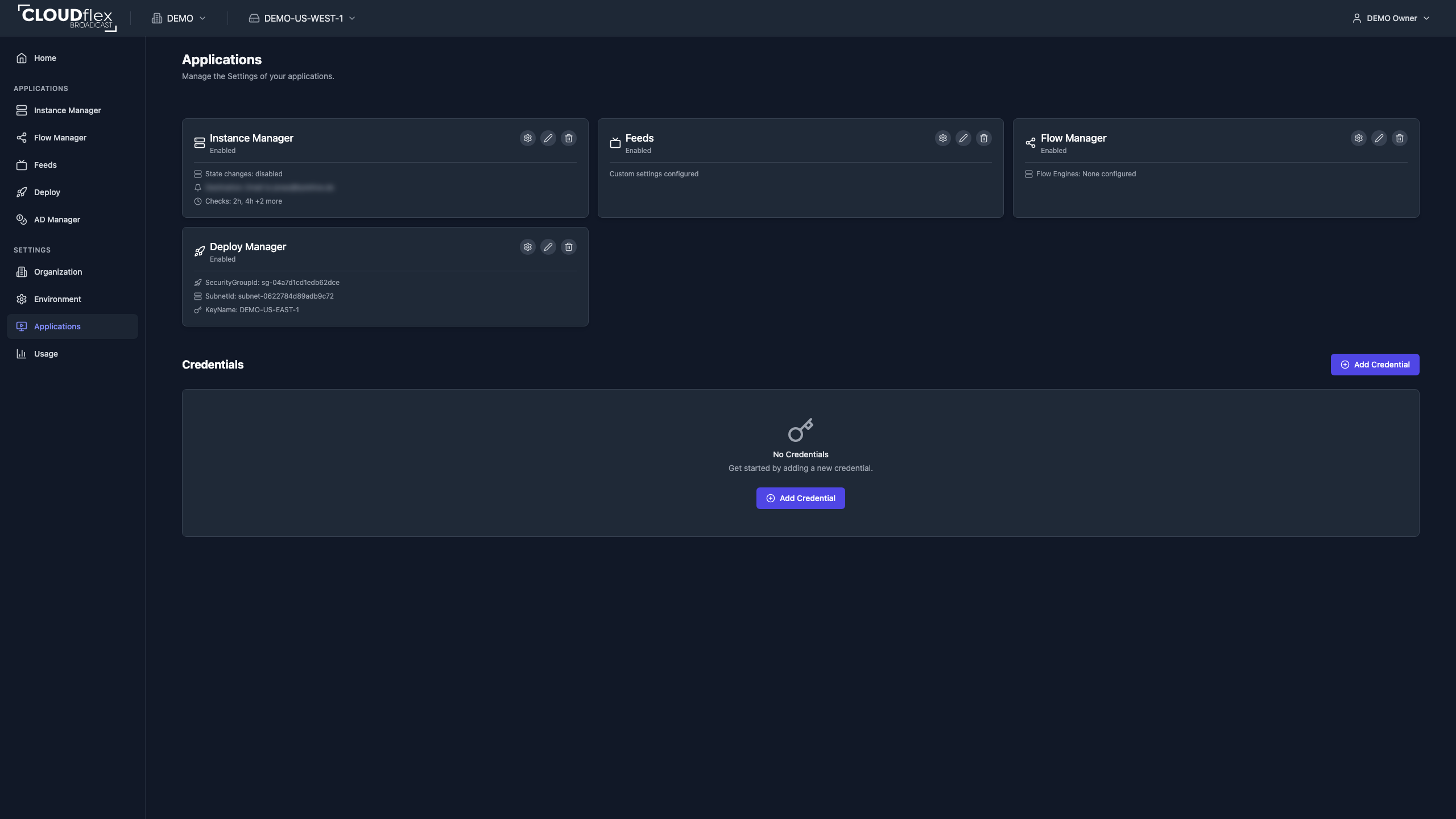Image resolution: width=1456 pixels, height=819 pixels.
Task: Delete the Instance Manager application
Action: click(x=569, y=138)
